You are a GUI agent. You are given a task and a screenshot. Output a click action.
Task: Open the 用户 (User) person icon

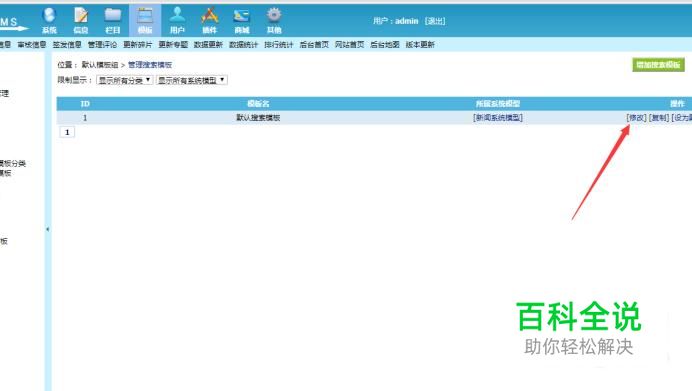pos(177,20)
